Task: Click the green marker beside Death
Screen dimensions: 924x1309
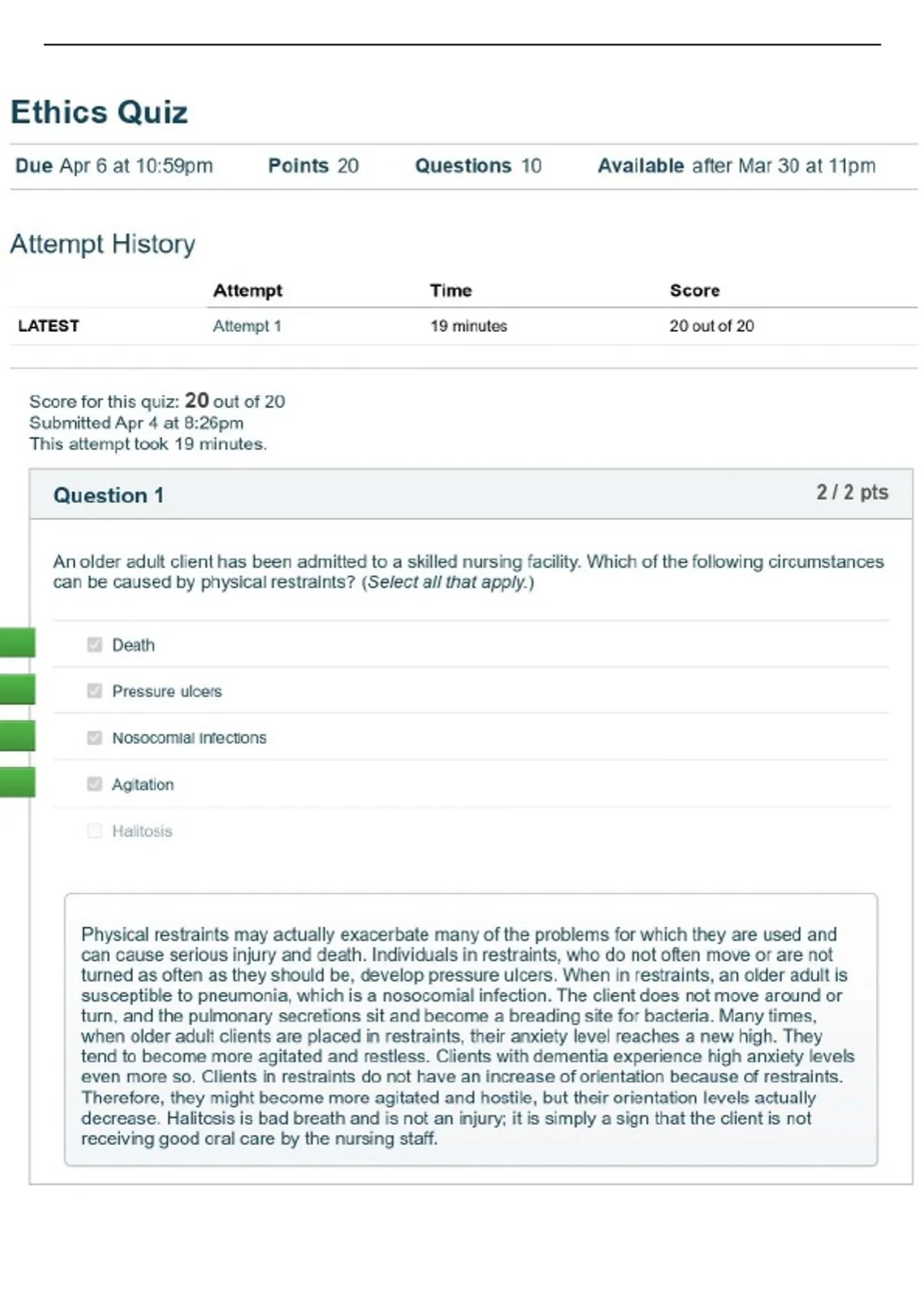Action: (17, 643)
